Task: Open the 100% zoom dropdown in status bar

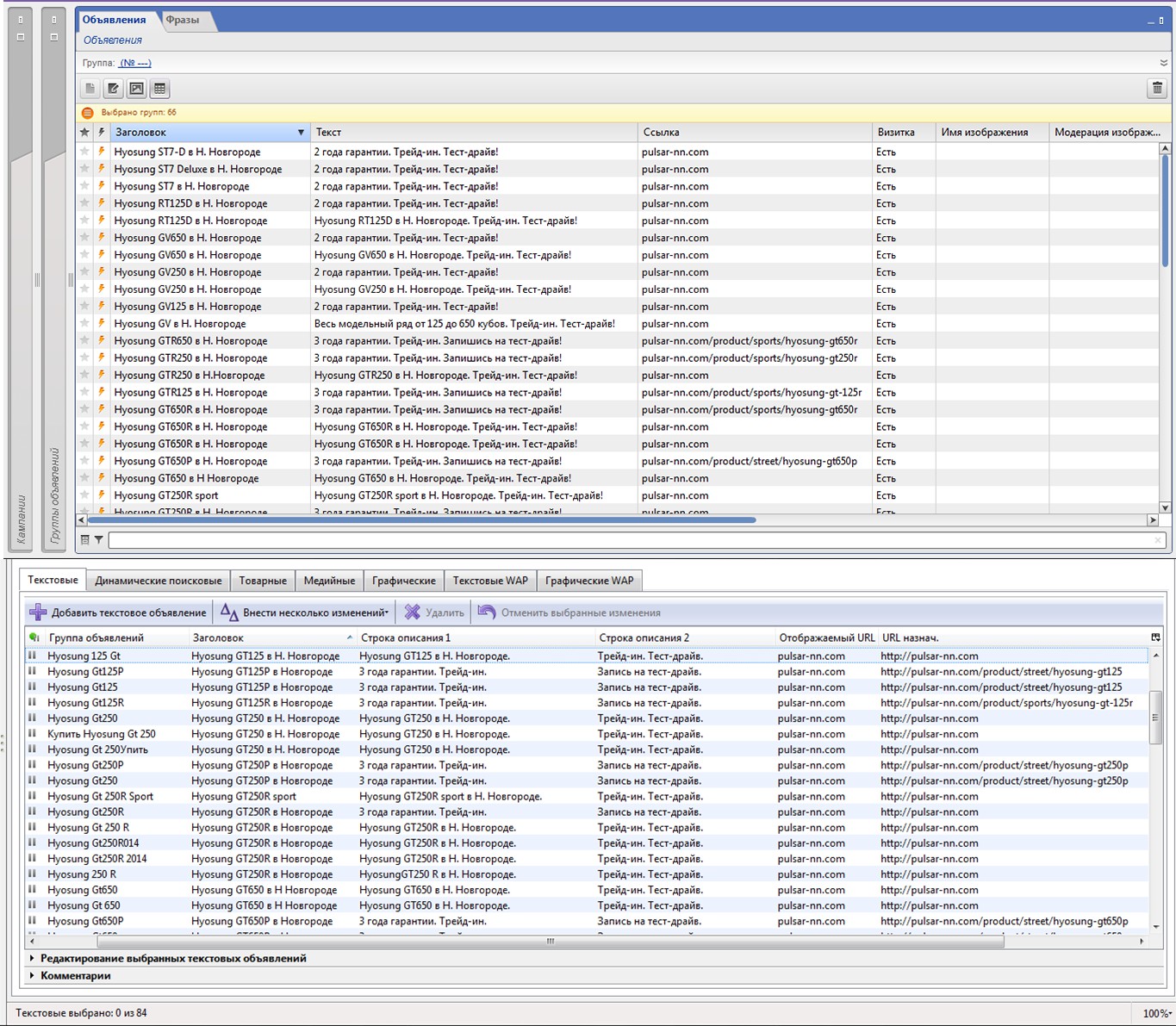Action: pyautogui.click(x=1157, y=1014)
